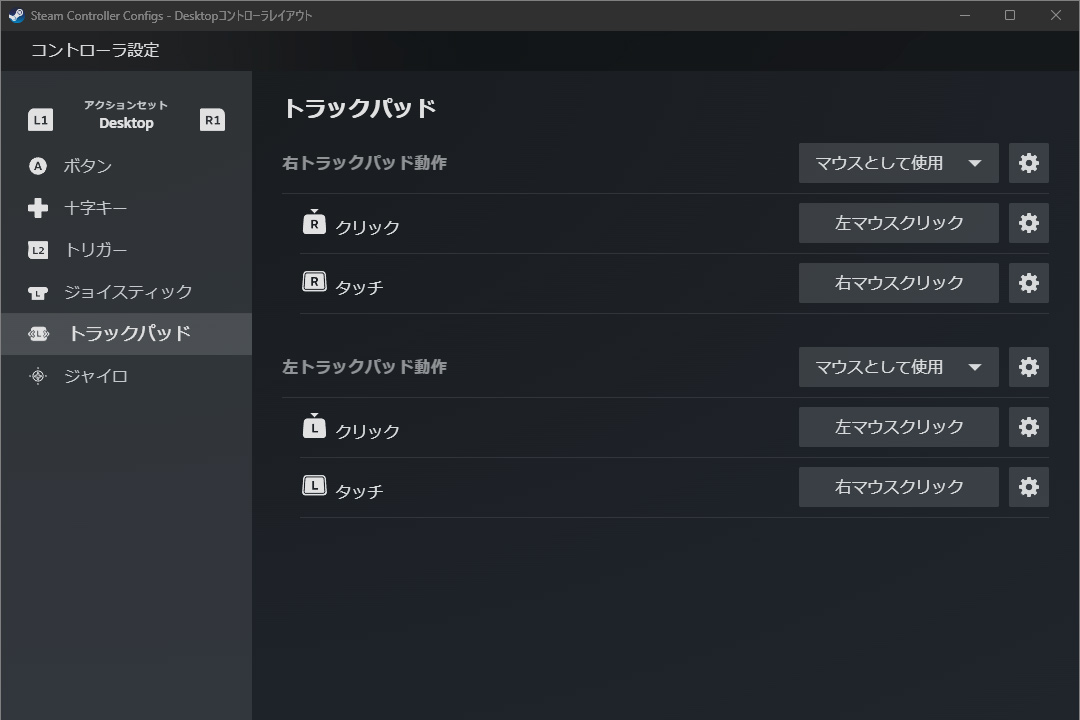
Task: Select the ジャイロ sidebar item
Action: [95, 376]
